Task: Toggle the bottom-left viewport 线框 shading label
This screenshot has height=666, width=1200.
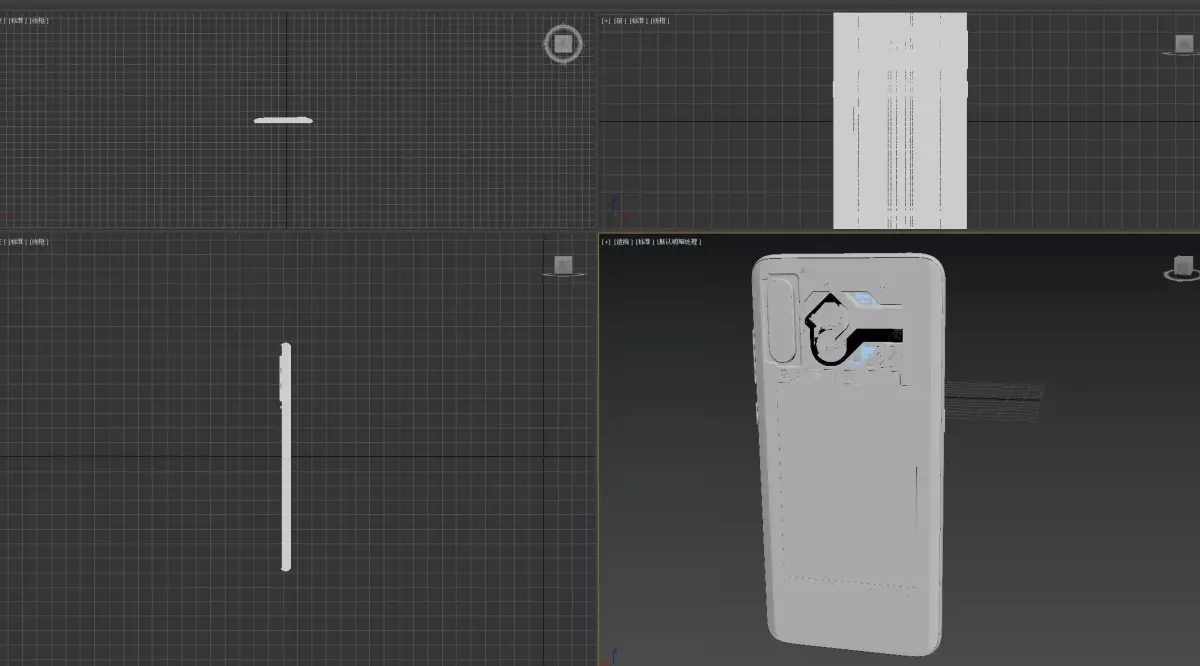Action: (40, 241)
